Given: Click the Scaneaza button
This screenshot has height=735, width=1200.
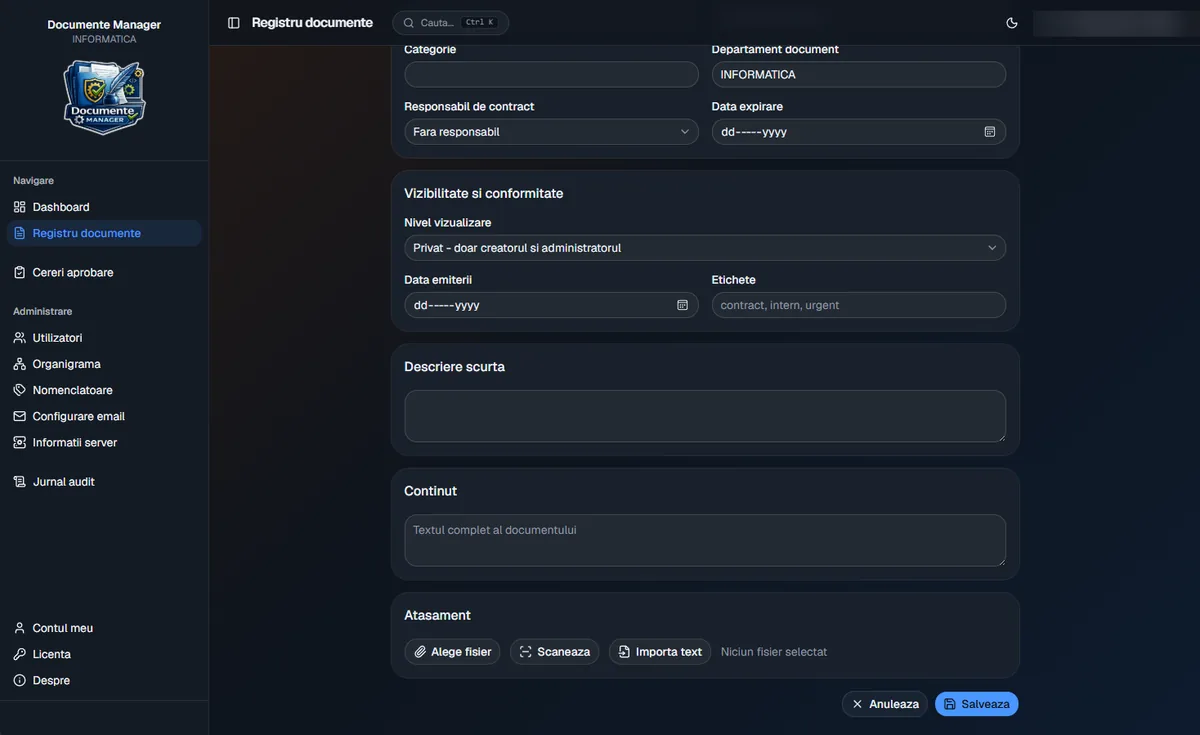Looking at the screenshot, I should tap(555, 652).
